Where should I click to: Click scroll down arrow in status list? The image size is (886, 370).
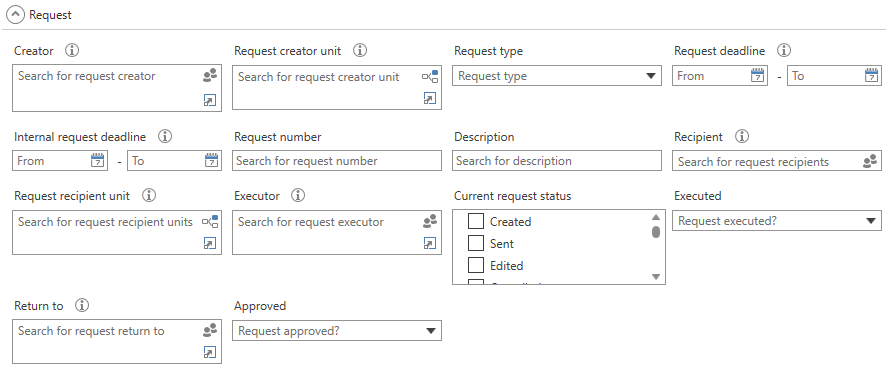655,276
